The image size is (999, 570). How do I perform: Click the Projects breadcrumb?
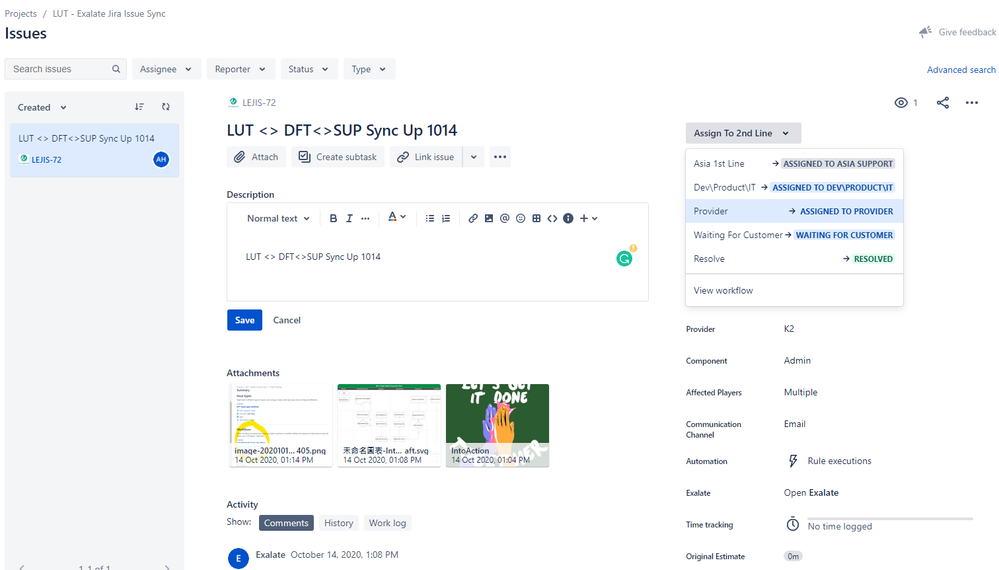coord(20,13)
